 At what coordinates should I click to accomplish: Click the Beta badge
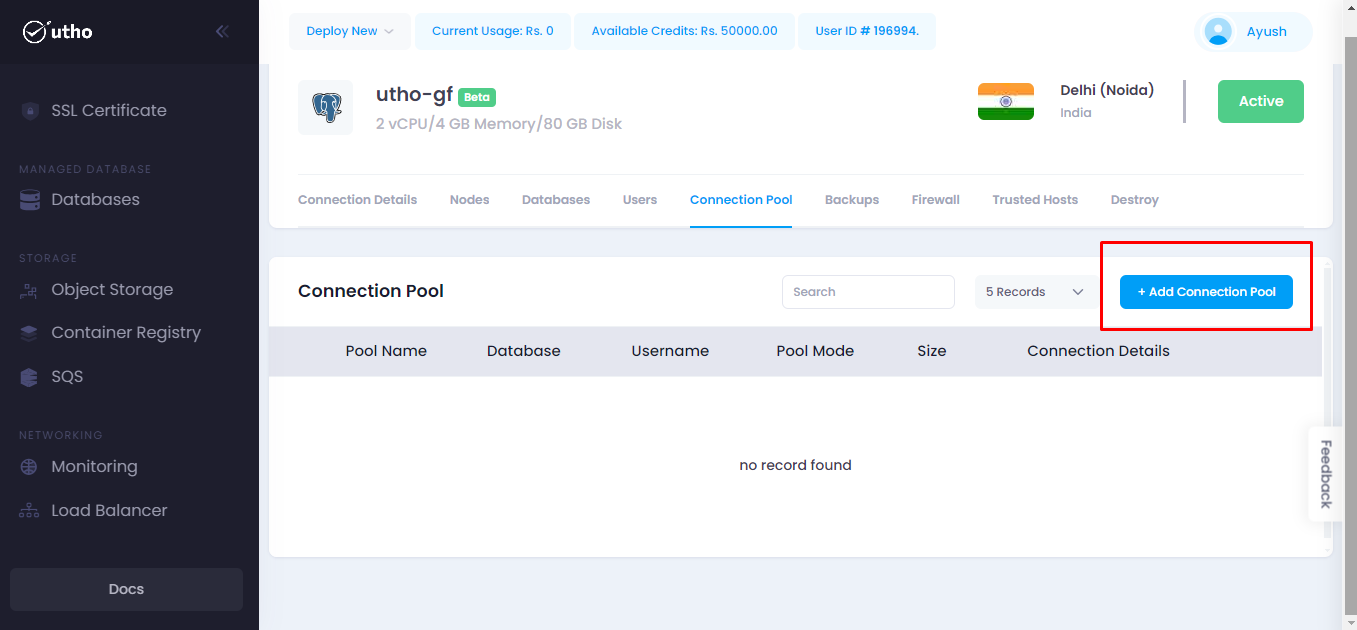pyautogui.click(x=477, y=97)
